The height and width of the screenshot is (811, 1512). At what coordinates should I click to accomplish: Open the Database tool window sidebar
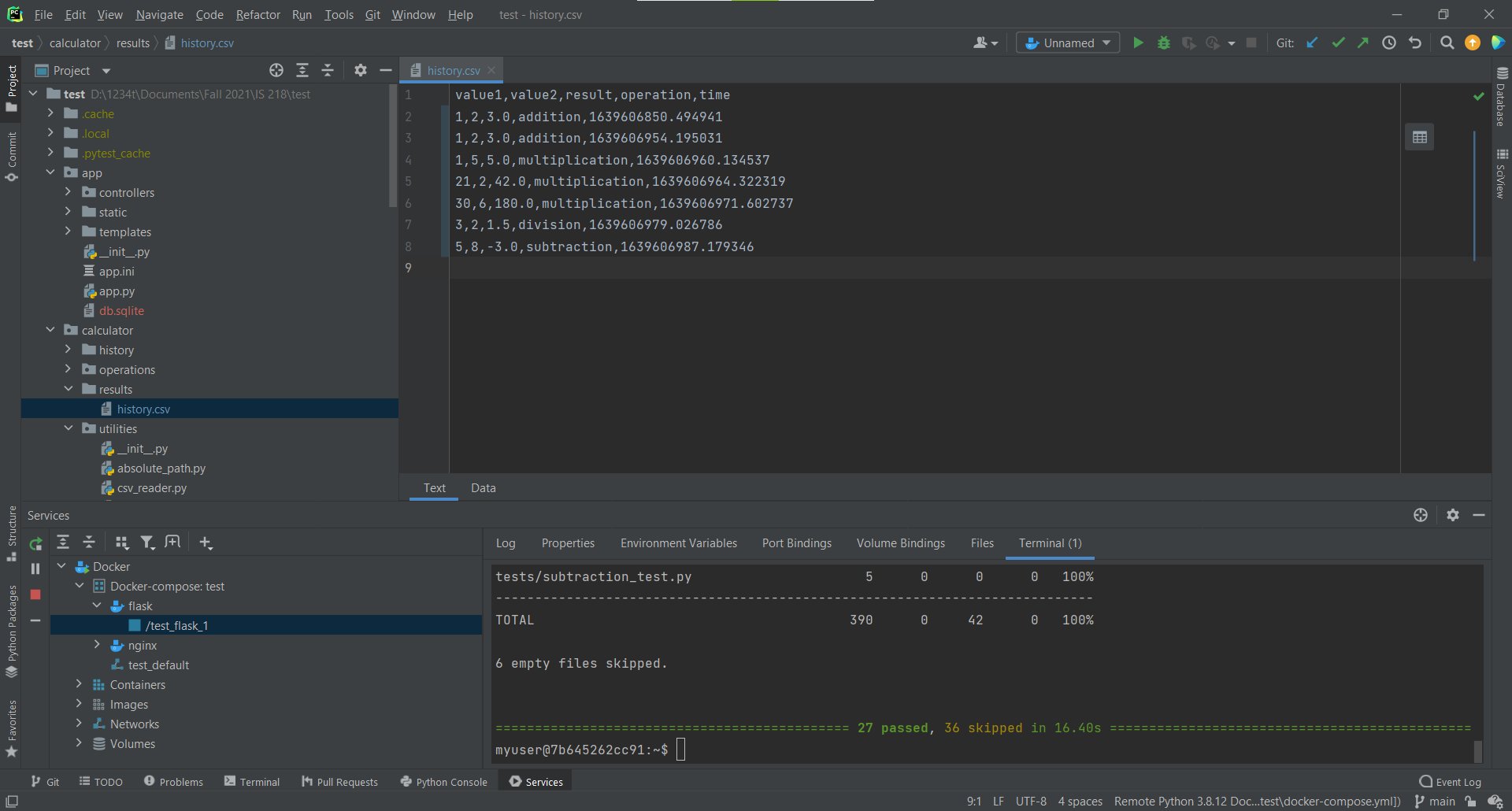(1501, 96)
